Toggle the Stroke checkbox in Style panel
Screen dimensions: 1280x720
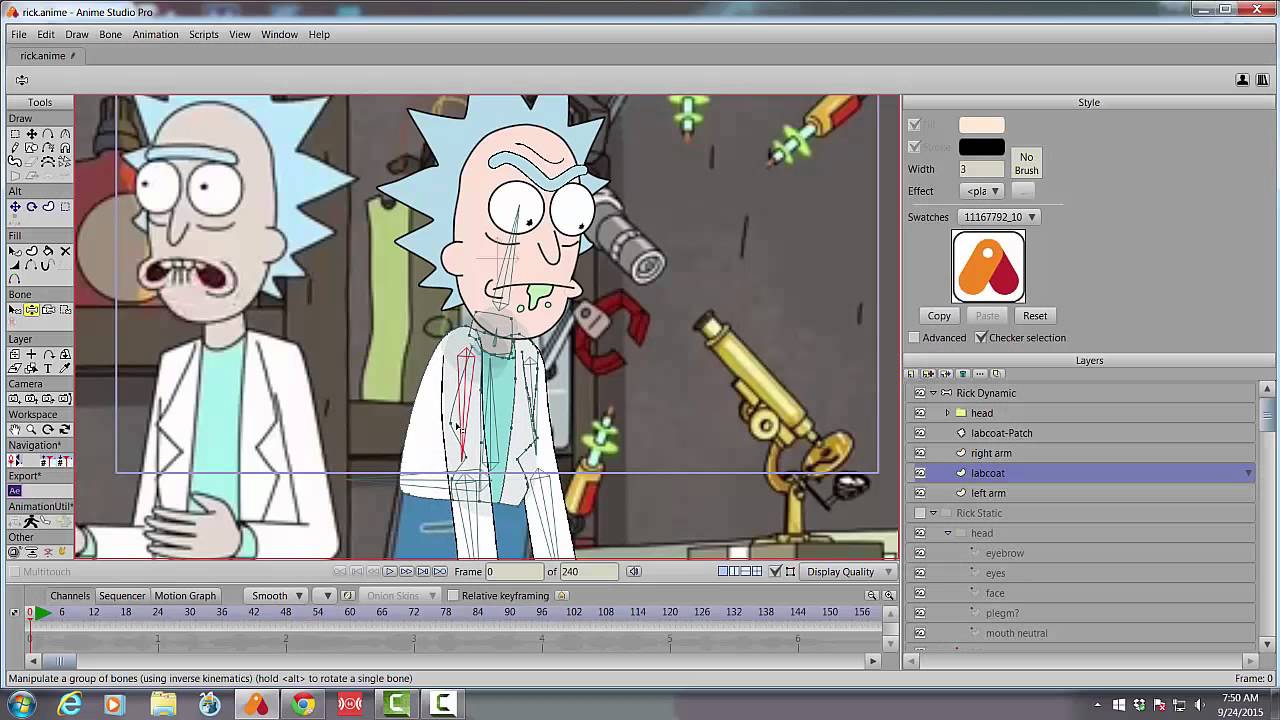pyautogui.click(x=914, y=147)
